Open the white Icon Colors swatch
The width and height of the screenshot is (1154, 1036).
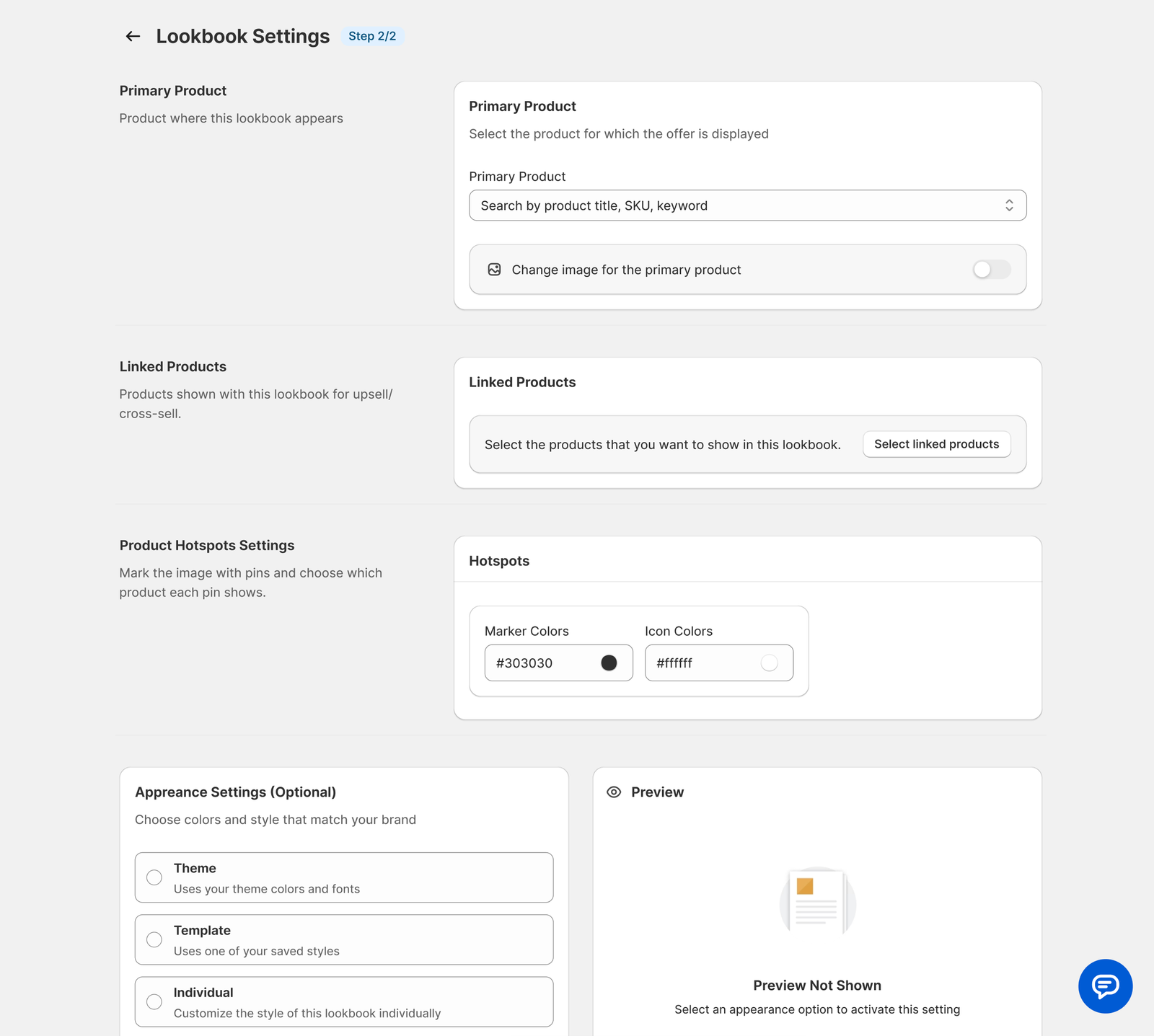point(769,663)
